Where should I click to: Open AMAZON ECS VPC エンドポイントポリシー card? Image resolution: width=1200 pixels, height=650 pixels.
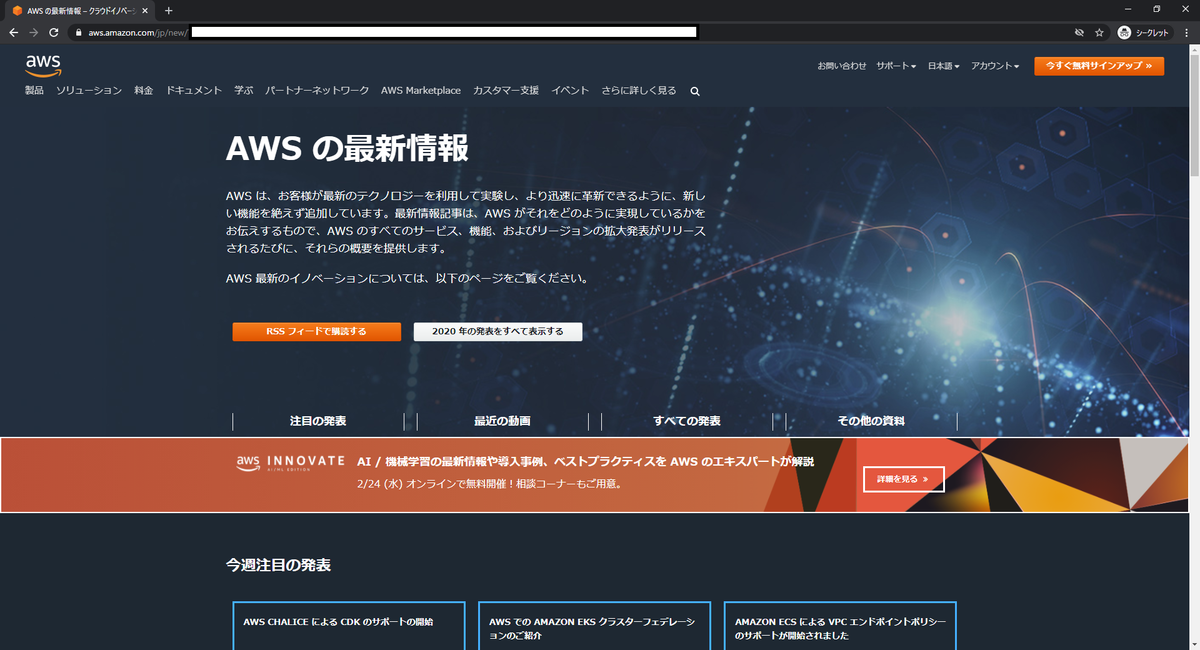click(839, 625)
